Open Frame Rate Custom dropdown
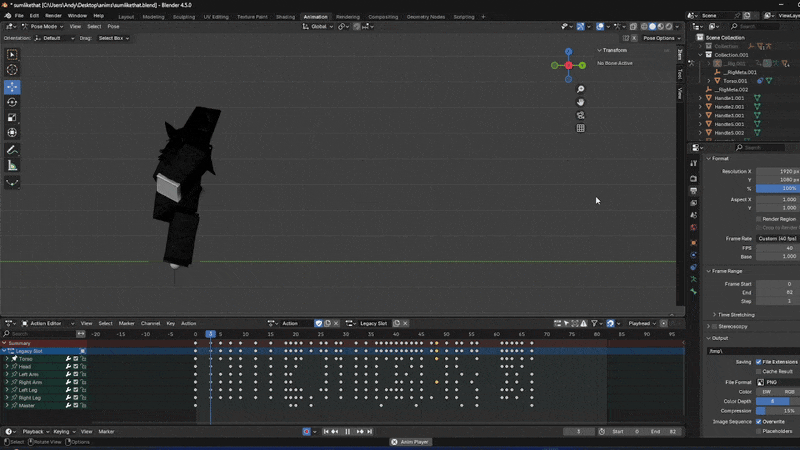This screenshot has height=450, width=800. pyautogui.click(x=777, y=239)
